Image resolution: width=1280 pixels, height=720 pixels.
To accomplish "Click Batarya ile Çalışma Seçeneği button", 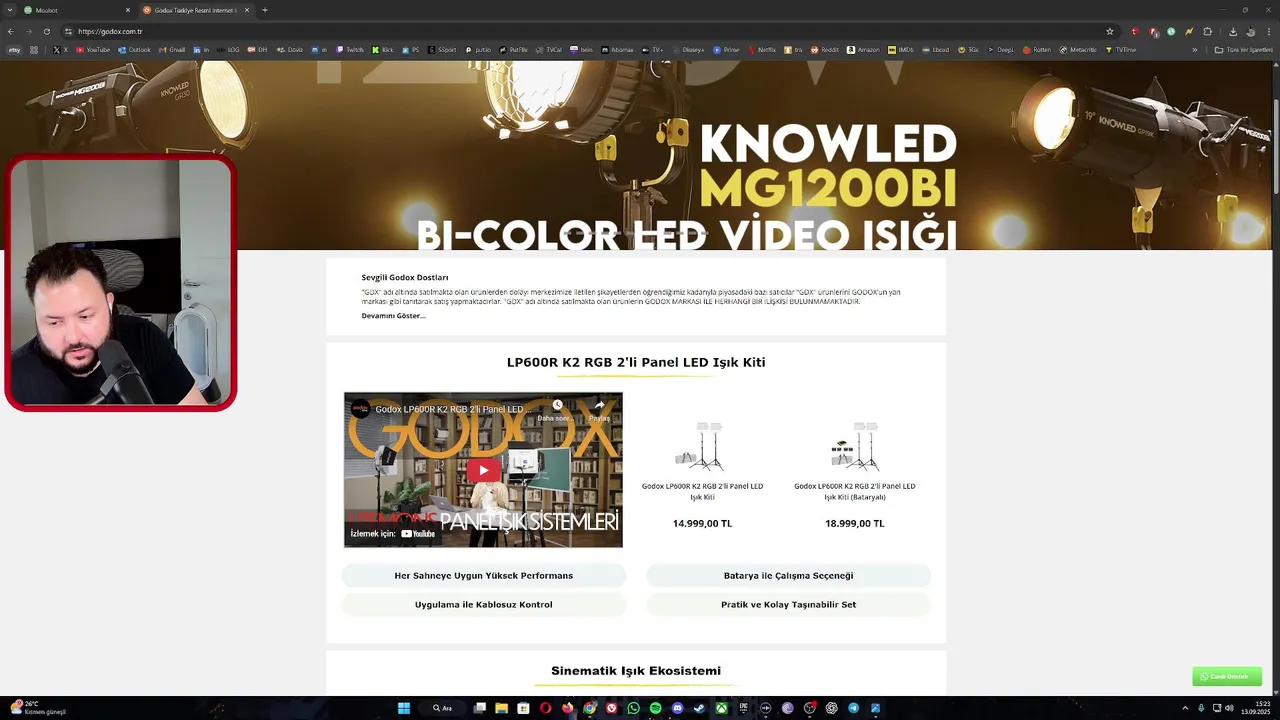I will pos(788,576).
